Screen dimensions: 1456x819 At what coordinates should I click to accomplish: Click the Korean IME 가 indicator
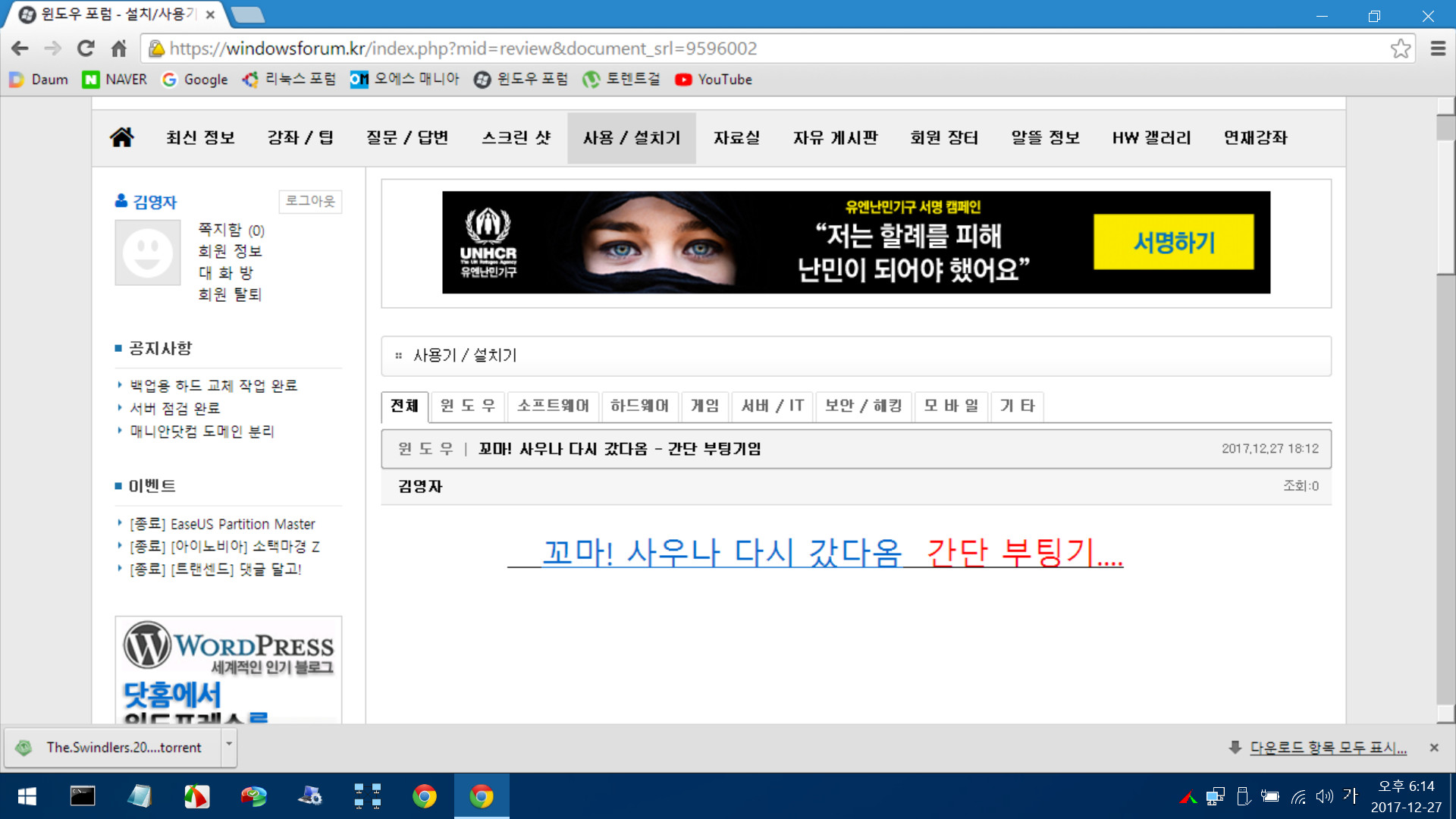point(1351,795)
